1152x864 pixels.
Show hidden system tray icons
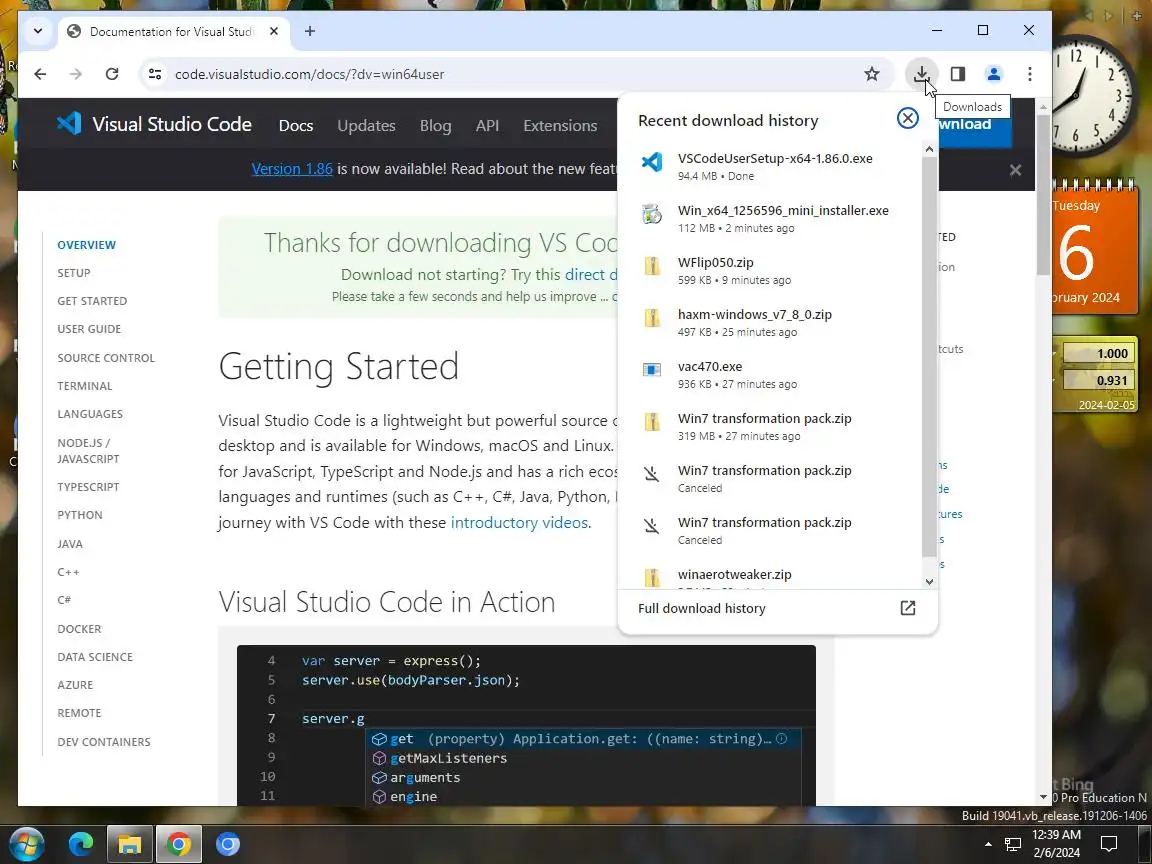[987, 844]
